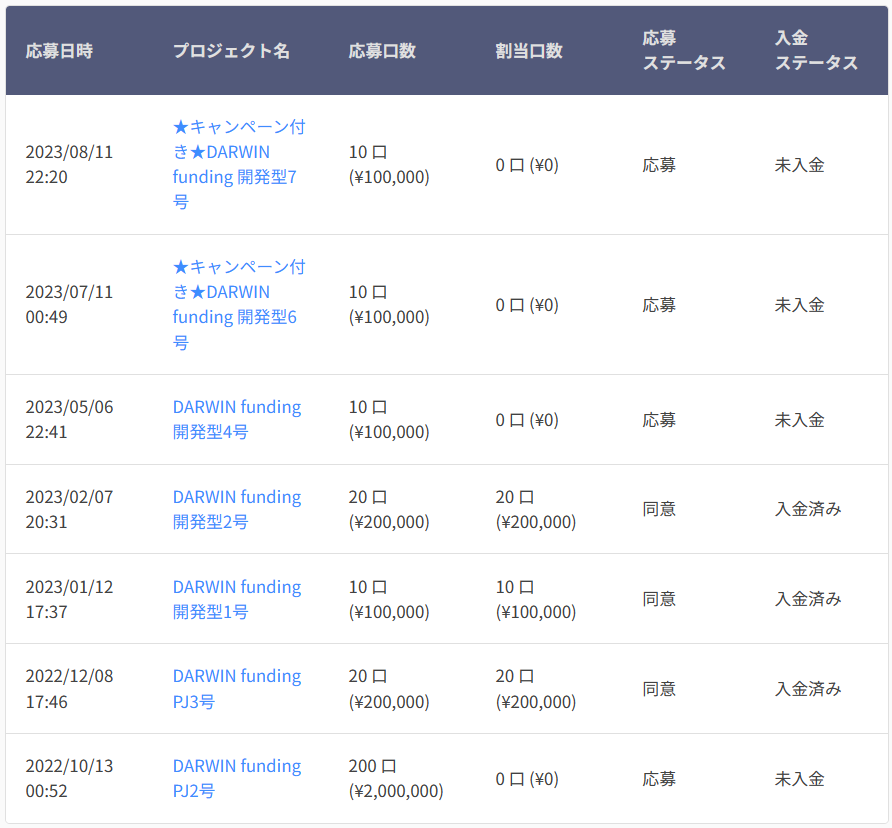Screen dimensions: 892x828
Task: Click 未入金 status in 開発型7号 row
Action: [x=799, y=165]
